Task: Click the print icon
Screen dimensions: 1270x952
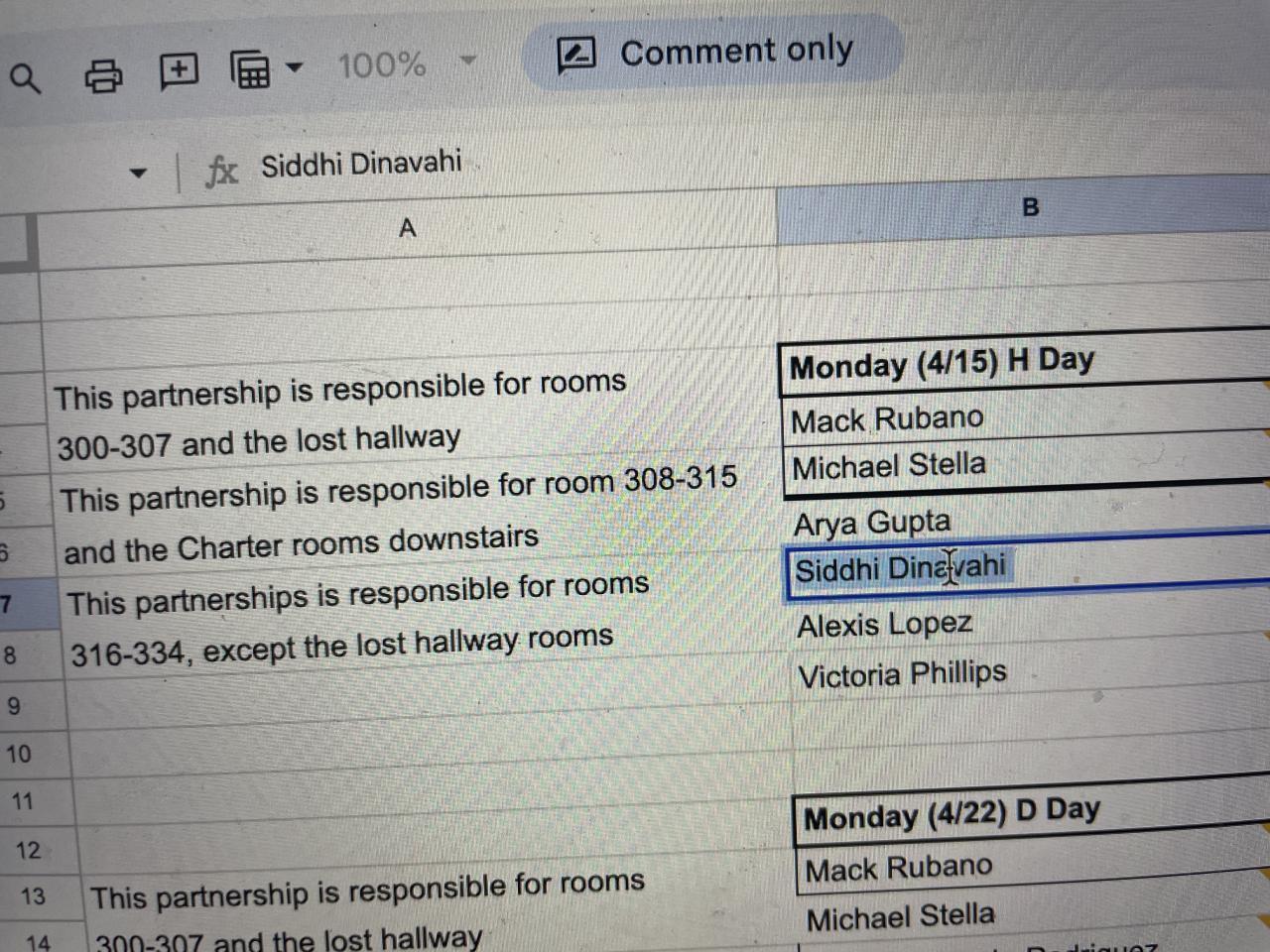Action: (103, 74)
